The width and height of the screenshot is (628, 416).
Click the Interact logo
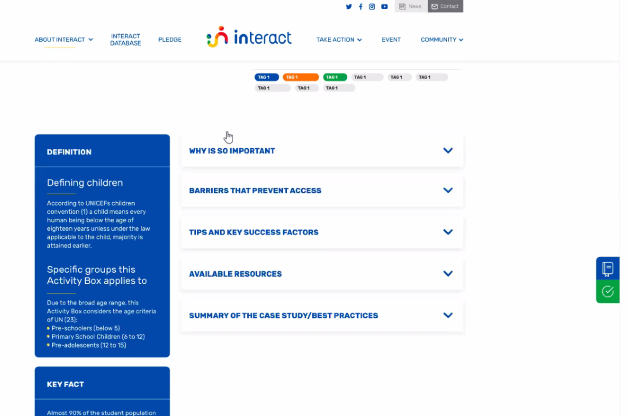tap(249, 38)
